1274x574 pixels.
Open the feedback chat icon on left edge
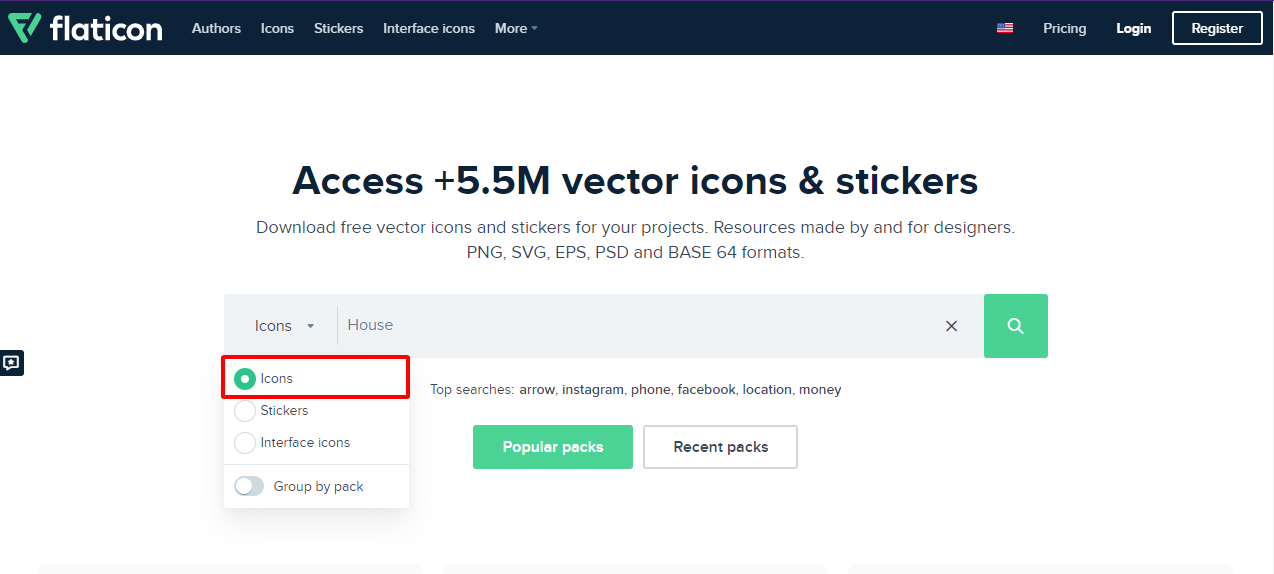pyautogui.click(x=11, y=363)
